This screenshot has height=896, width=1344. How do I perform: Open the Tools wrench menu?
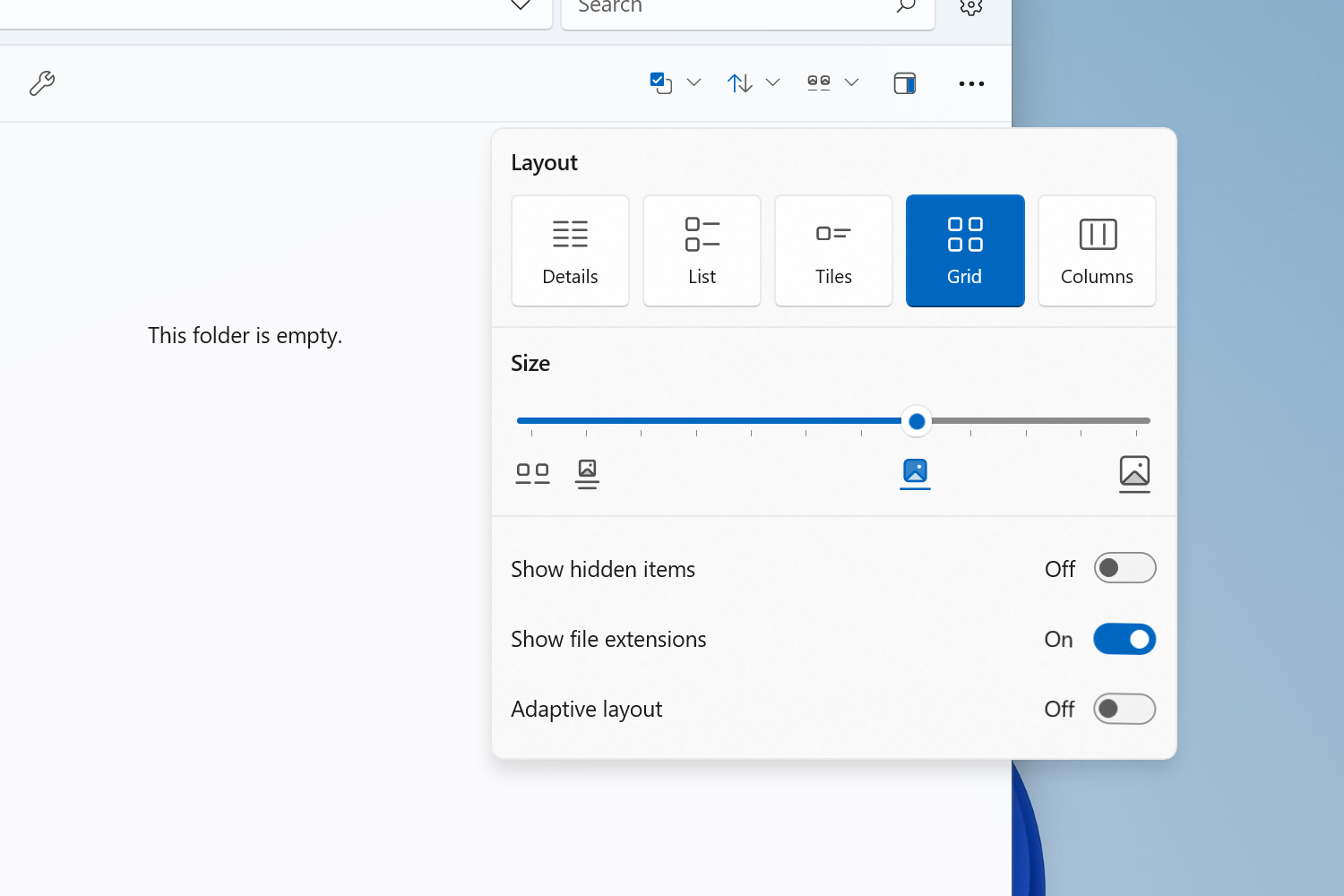click(x=42, y=82)
